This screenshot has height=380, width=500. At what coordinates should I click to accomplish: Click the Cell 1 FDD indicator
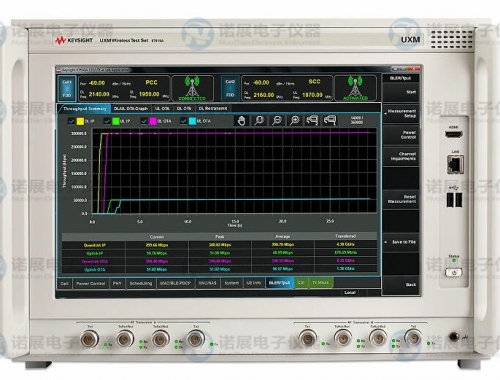click(x=67, y=88)
